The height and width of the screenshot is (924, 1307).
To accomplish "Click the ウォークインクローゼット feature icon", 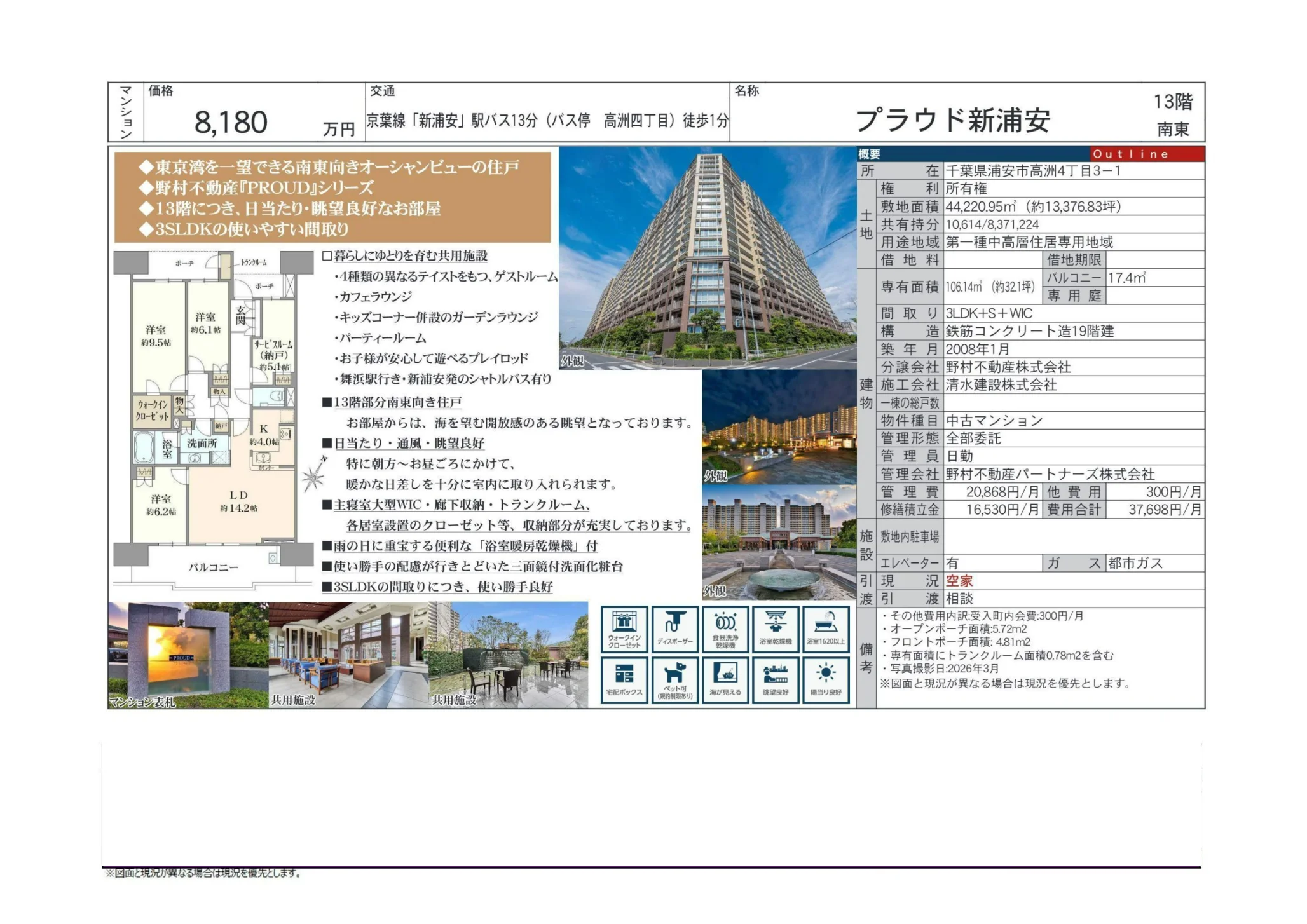I will 624,629.
